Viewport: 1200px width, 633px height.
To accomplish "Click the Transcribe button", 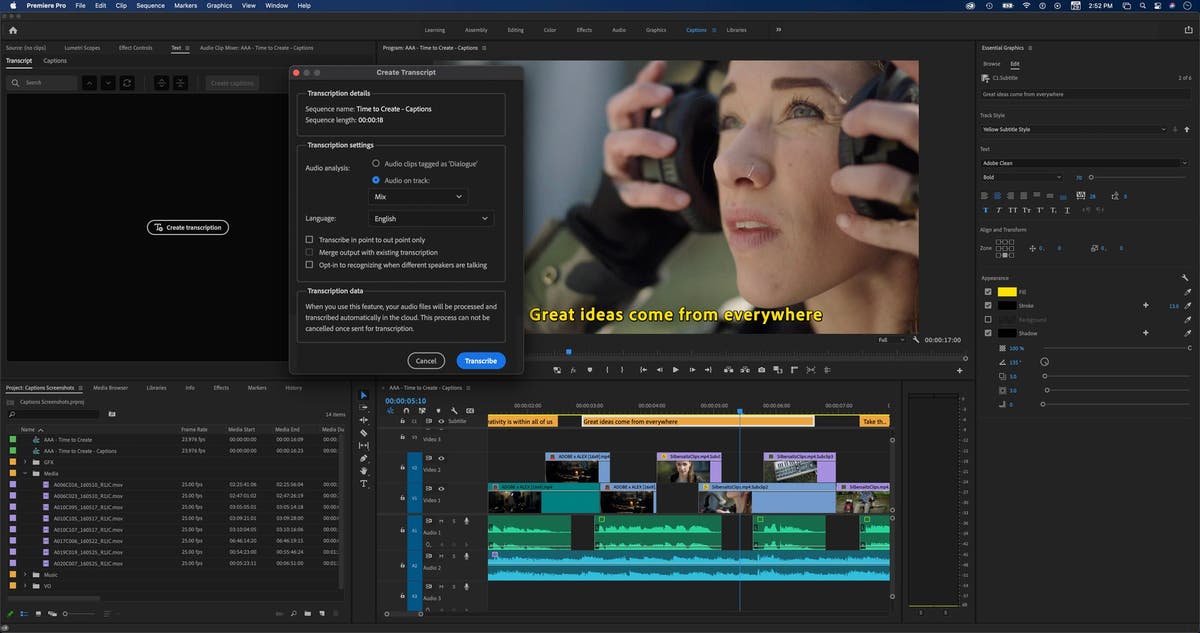I will [x=480, y=360].
